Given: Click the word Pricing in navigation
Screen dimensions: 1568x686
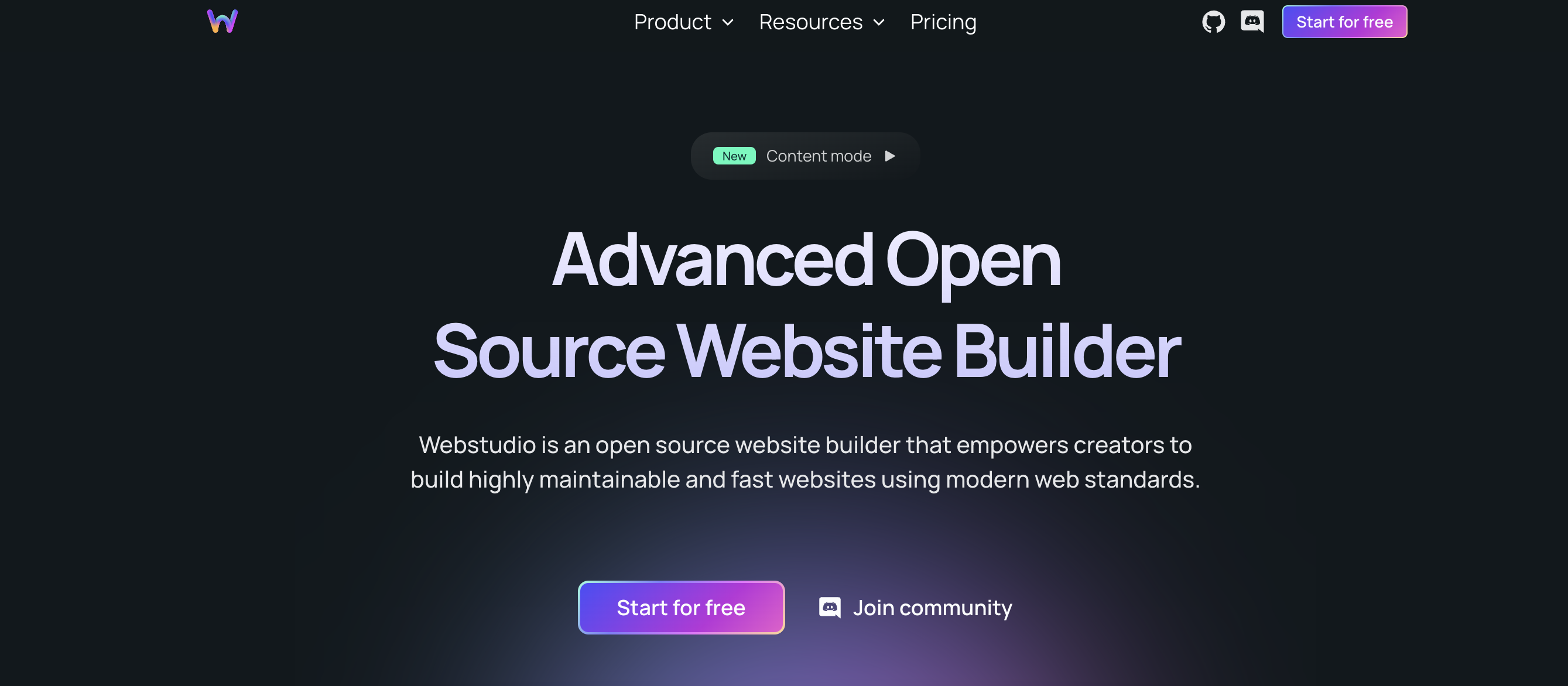Looking at the screenshot, I should (x=943, y=22).
